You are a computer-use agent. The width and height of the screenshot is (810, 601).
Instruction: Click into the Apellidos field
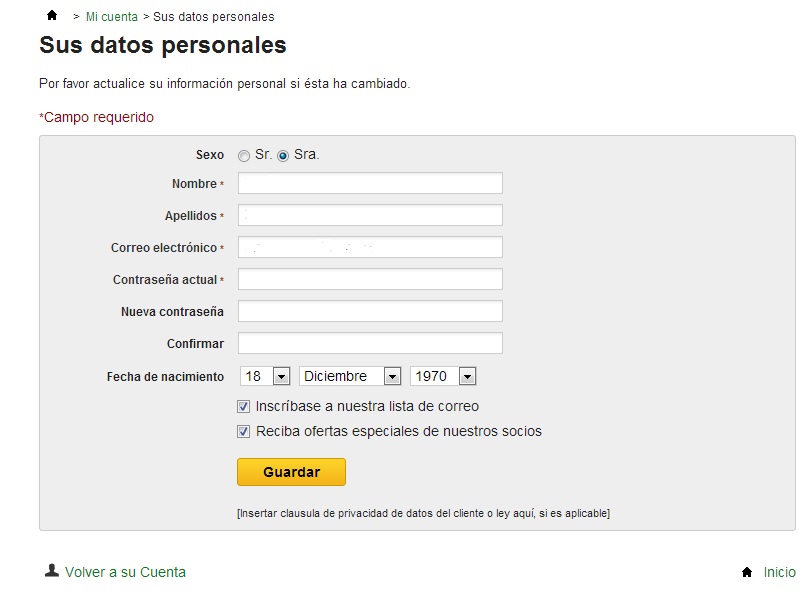pyautogui.click(x=370, y=215)
